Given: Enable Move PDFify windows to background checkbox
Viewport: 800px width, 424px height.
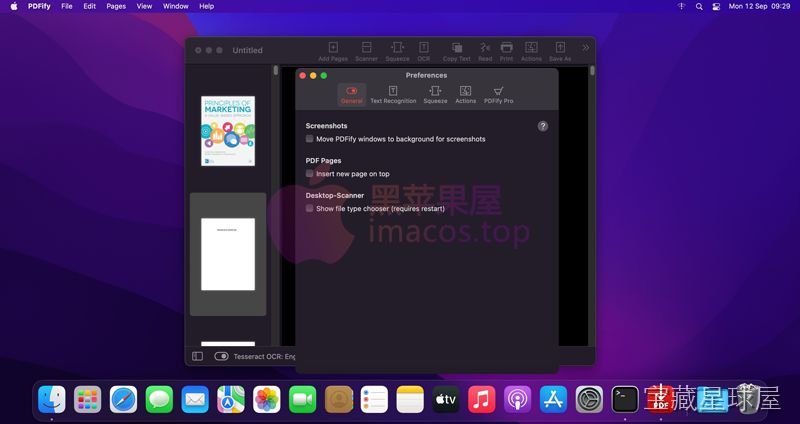Looking at the screenshot, I should point(309,139).
